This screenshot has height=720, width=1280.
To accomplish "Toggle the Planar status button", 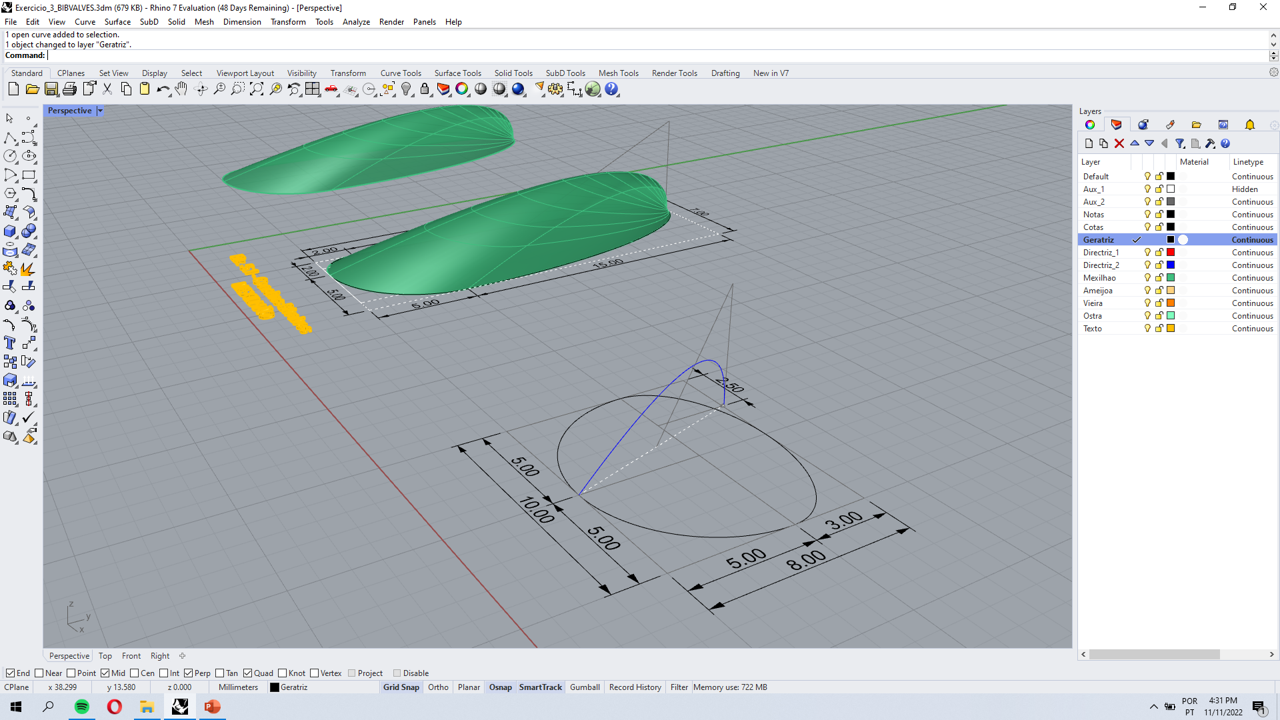I will pyautogui.click(x=469, y=687).
